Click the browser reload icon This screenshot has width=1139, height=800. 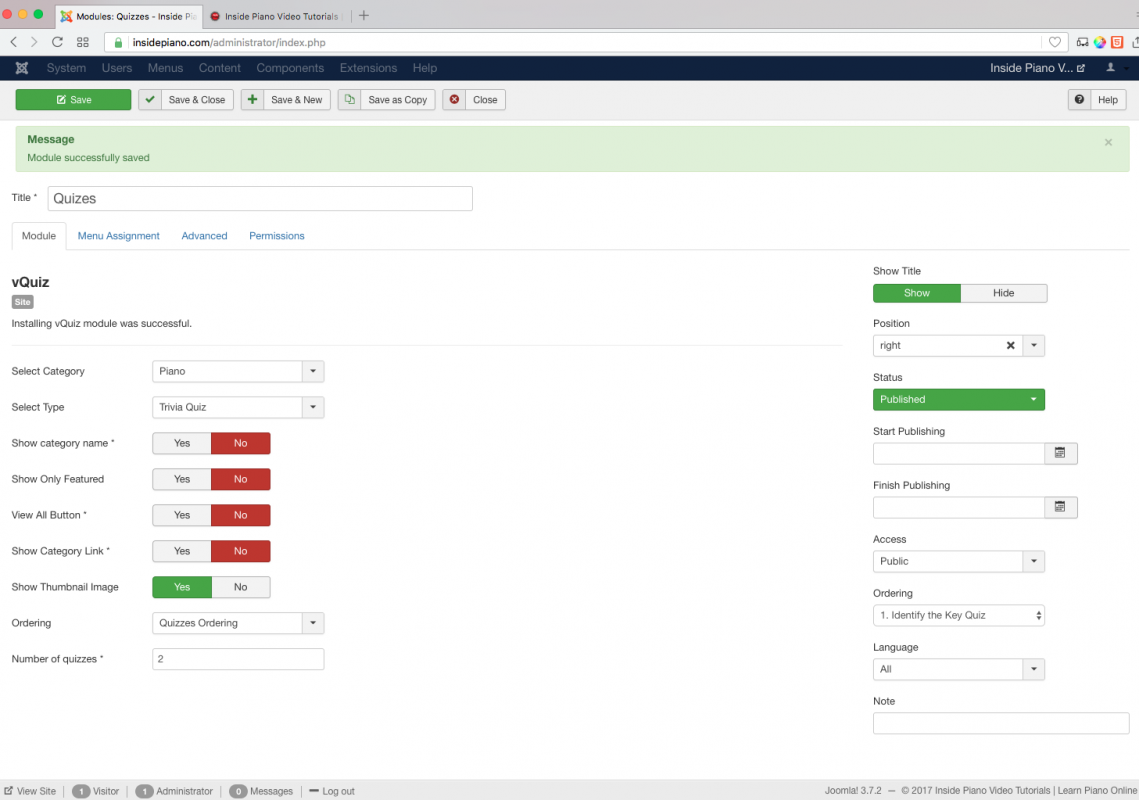[x=57, y=42]
